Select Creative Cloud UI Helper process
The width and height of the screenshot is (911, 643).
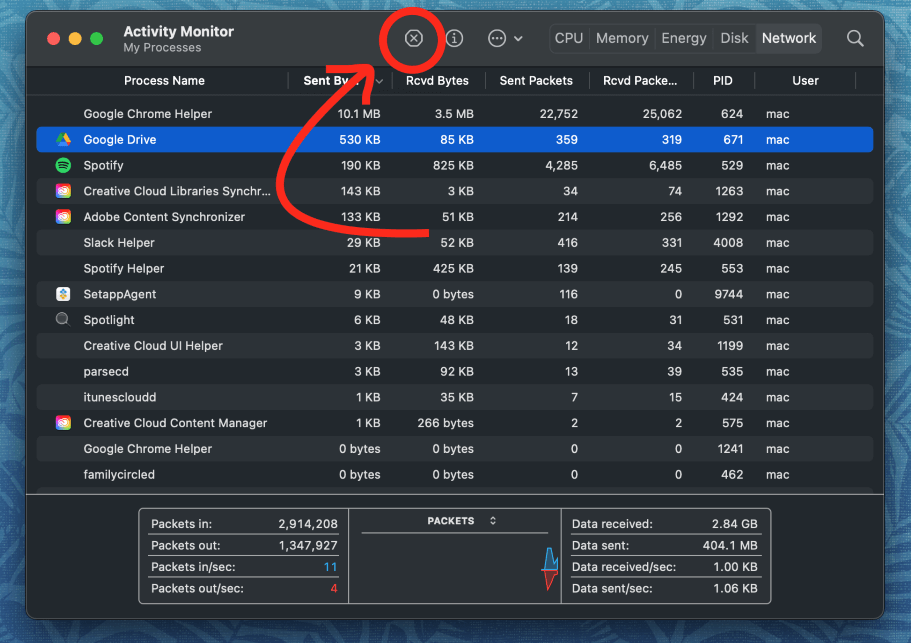coord(153,346)
